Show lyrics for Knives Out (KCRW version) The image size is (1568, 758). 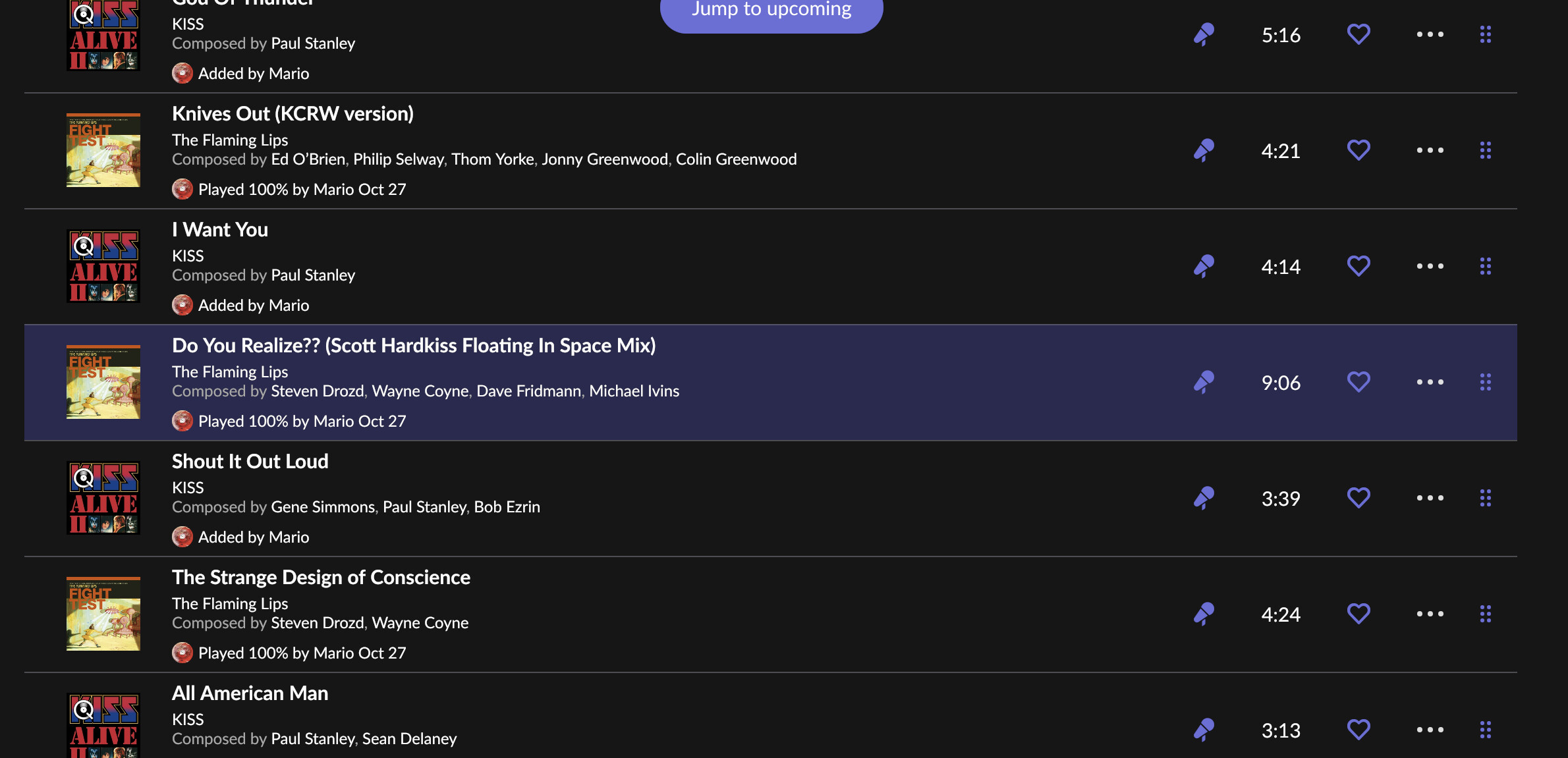[1204, 151]
